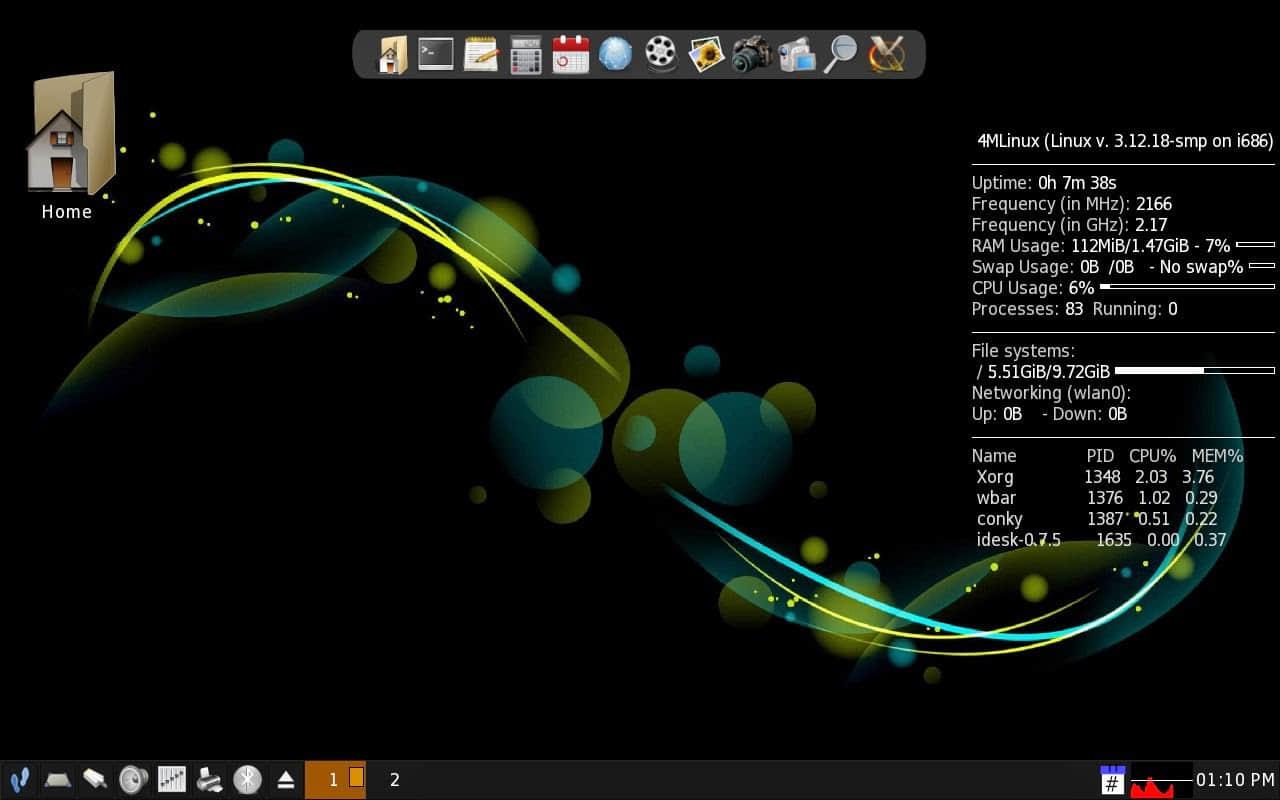
Task: Click the Bluetooth icon in taskbar
Action: point(247,779)
